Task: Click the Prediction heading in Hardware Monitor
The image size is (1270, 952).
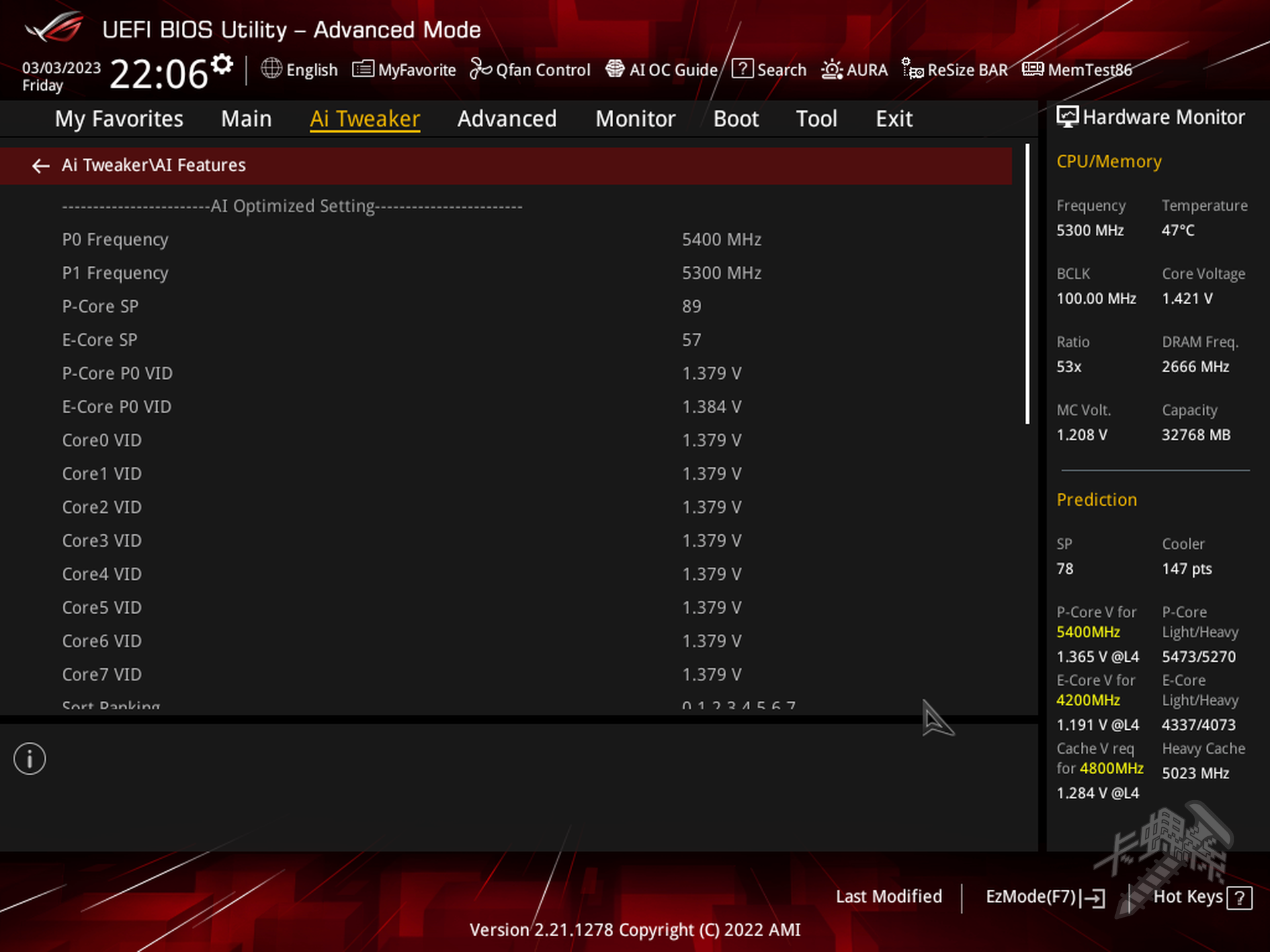Action: [x=1097, y=500]
